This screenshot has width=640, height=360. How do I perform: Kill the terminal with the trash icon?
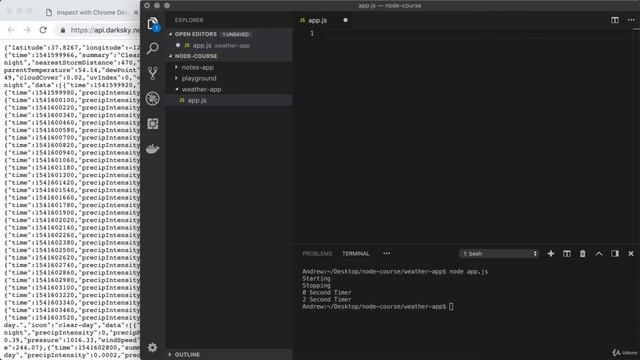pyautogui.click(x=582, y=253)
